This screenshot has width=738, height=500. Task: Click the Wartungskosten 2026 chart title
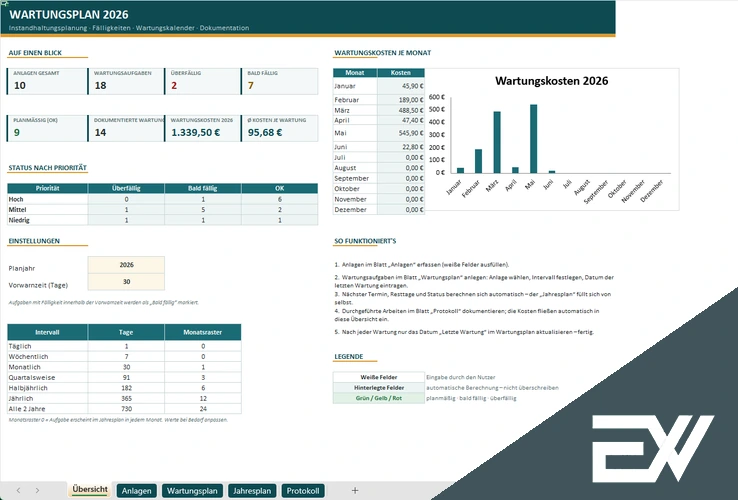pos(552,81)
